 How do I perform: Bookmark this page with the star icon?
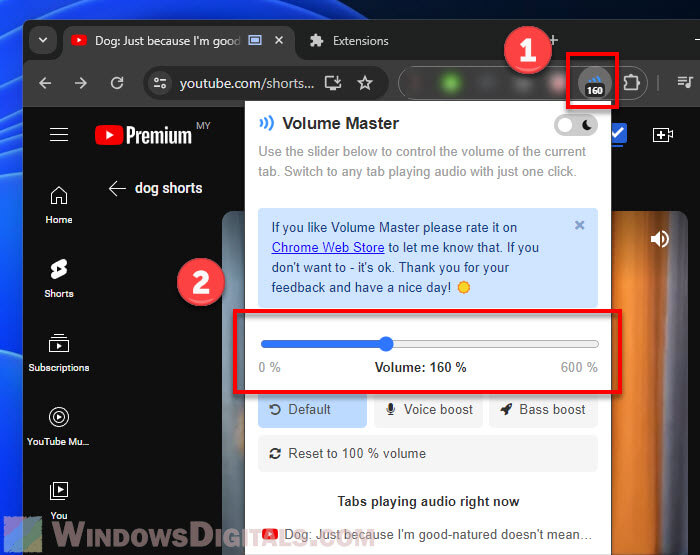(x=365, y=83)
